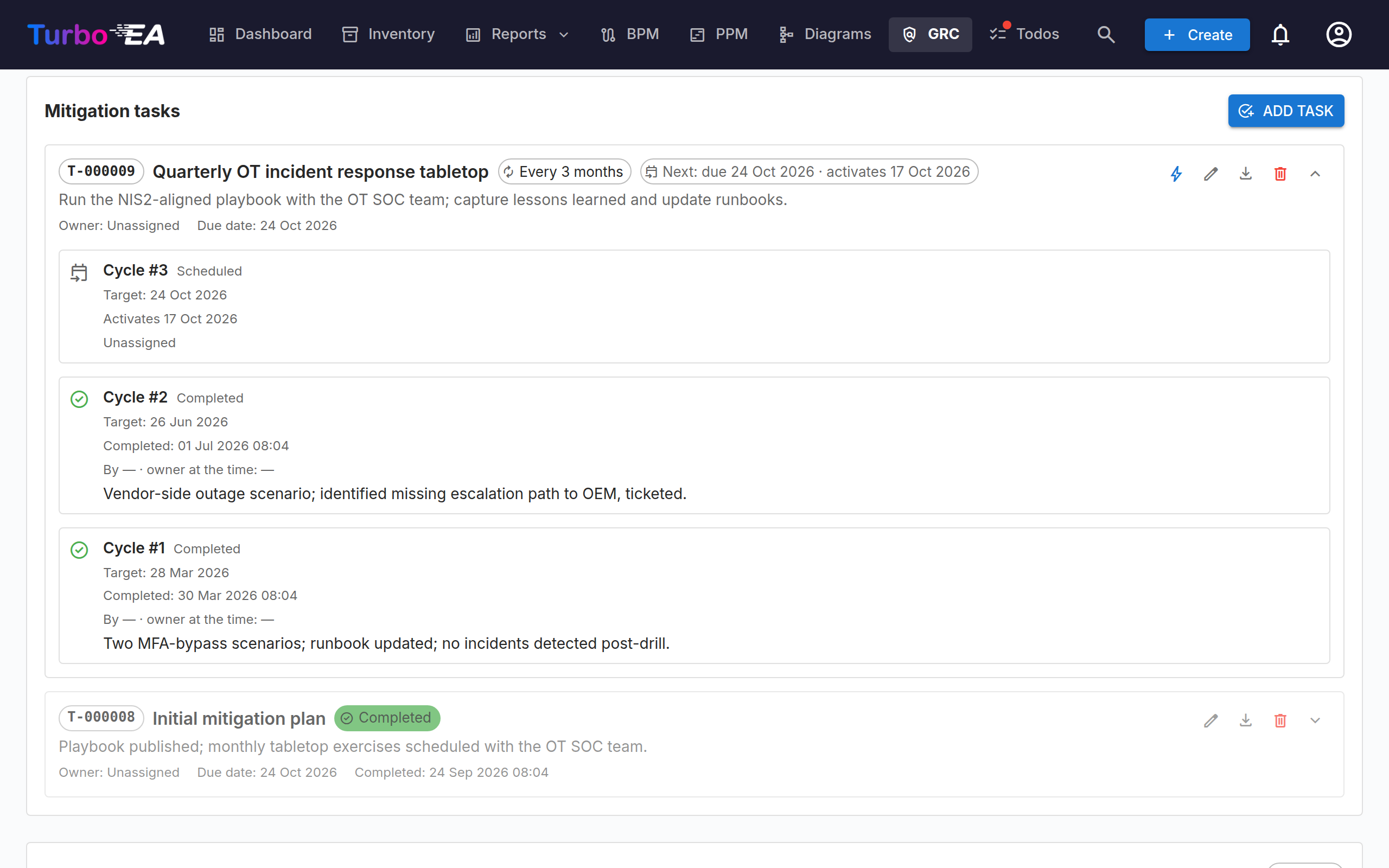Click Completed: 30 Mar 2026 08:04 text
Screen dimensions: 1389x868
pos(200,595)
